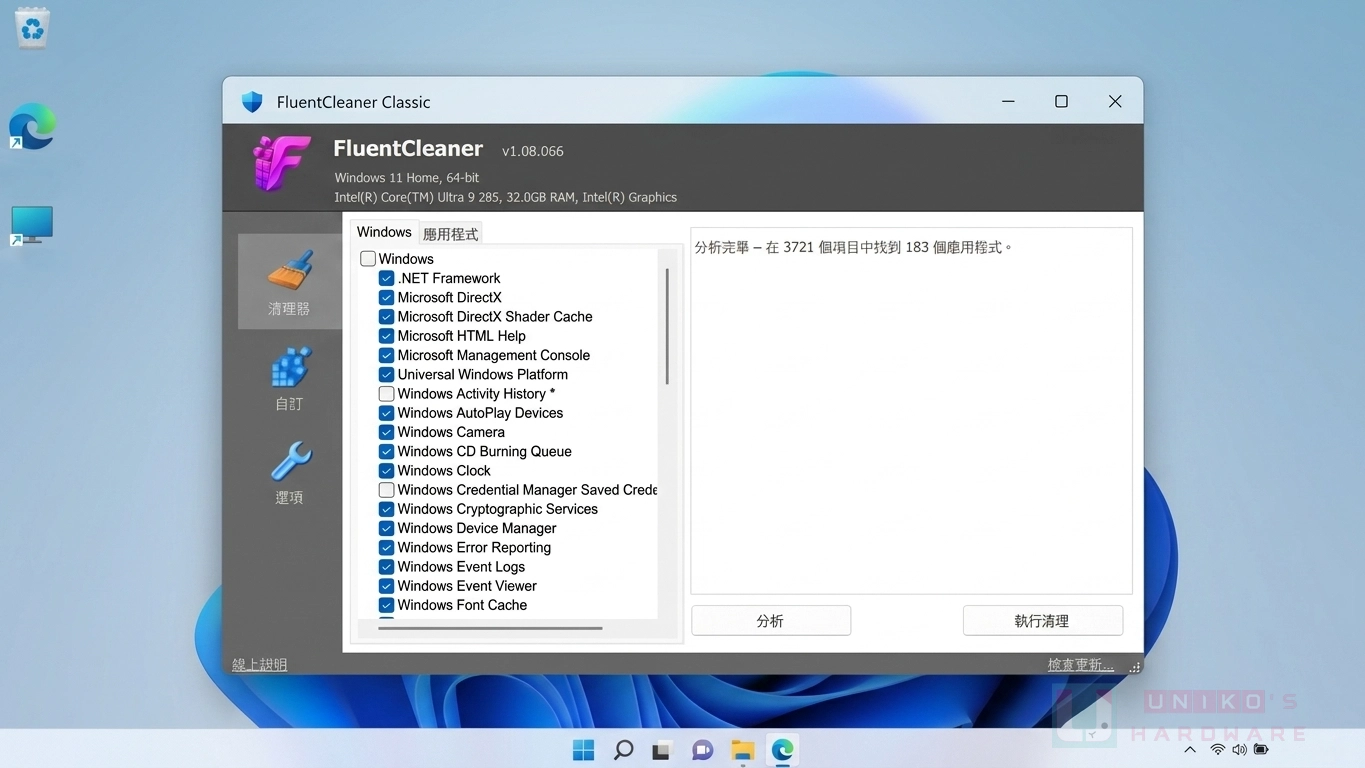Select the Windows Cryptographic Services row text
Viewport: 1365px width, 768px height.
[x=498, y=509]
